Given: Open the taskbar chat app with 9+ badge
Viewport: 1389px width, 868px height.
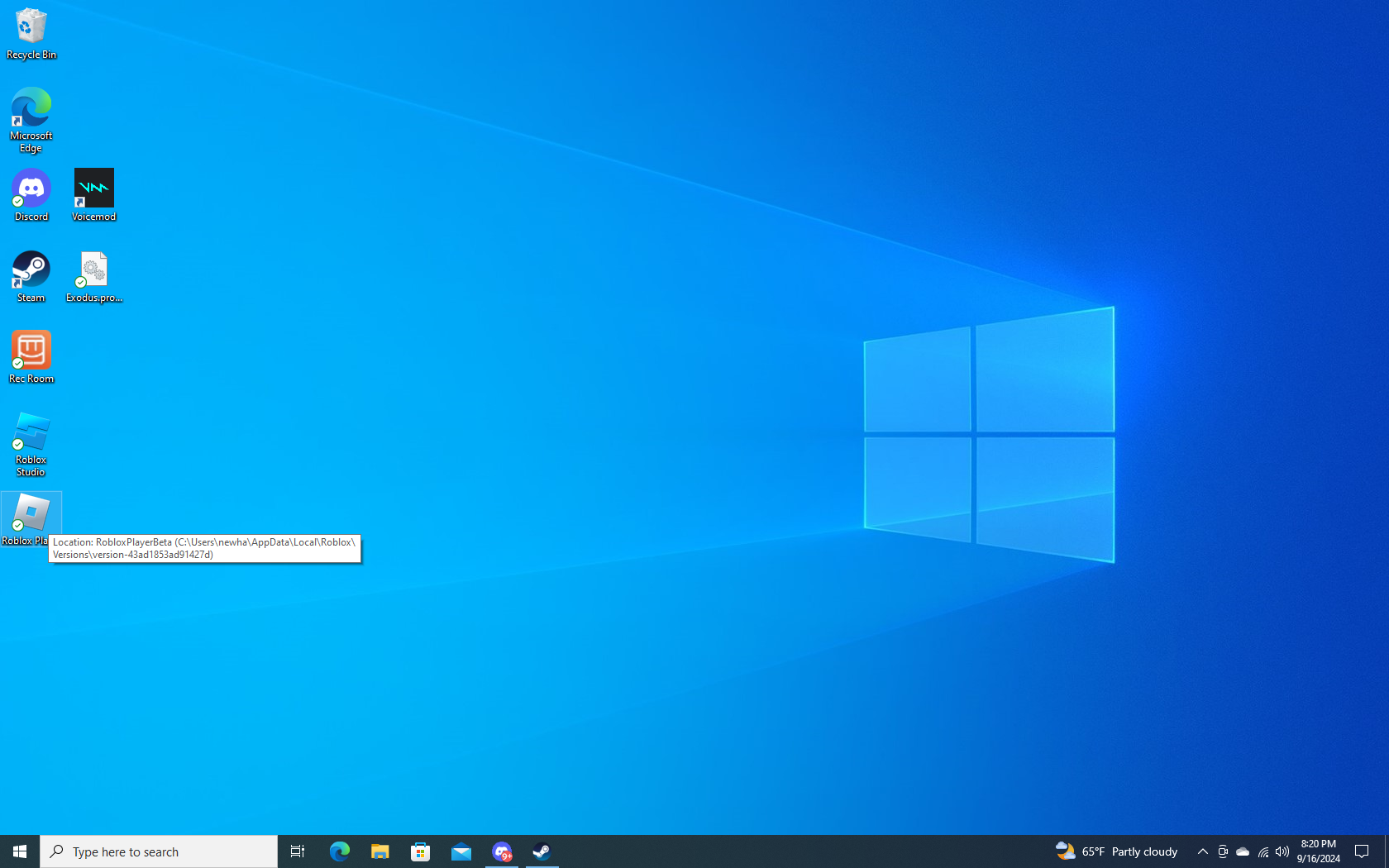Looking at the screenshot, I should 502,851.
